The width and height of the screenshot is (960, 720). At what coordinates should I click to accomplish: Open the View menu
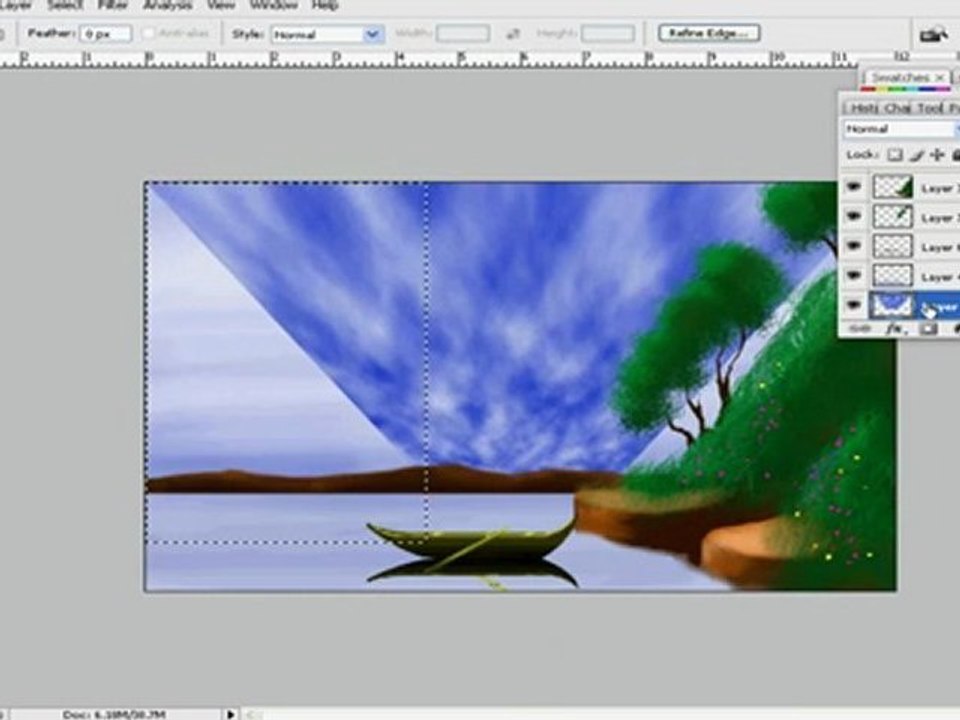pos(220,5)
